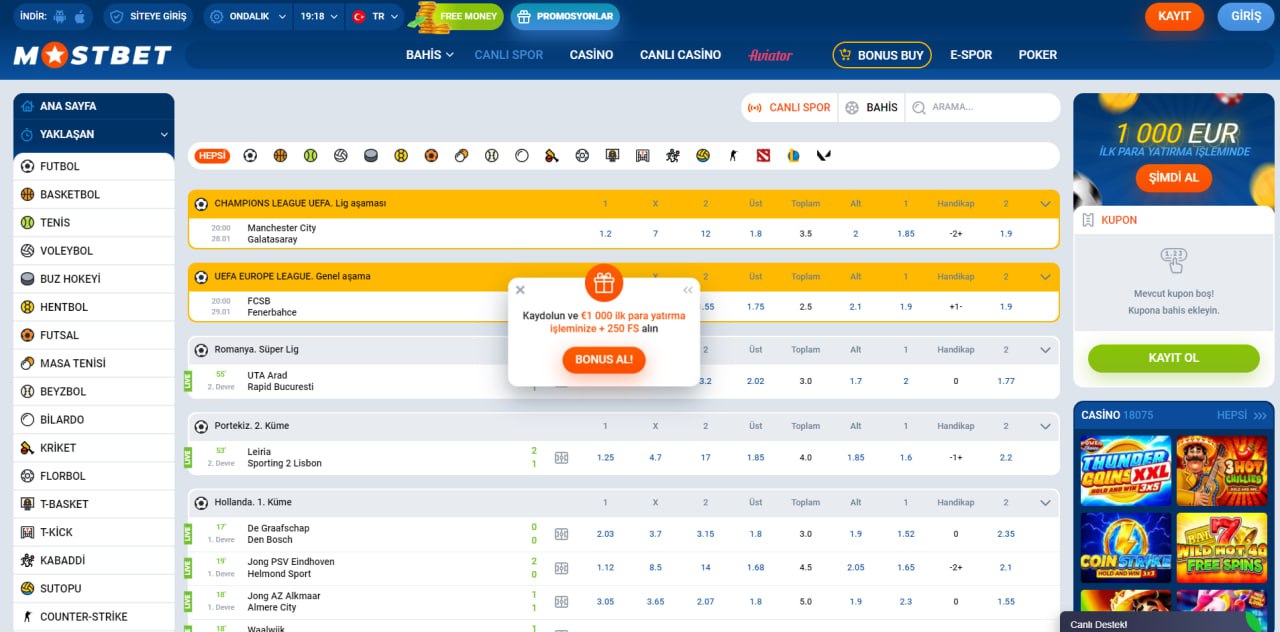
Task: Select table tennis icon in filter row
Action: [461, 156]
